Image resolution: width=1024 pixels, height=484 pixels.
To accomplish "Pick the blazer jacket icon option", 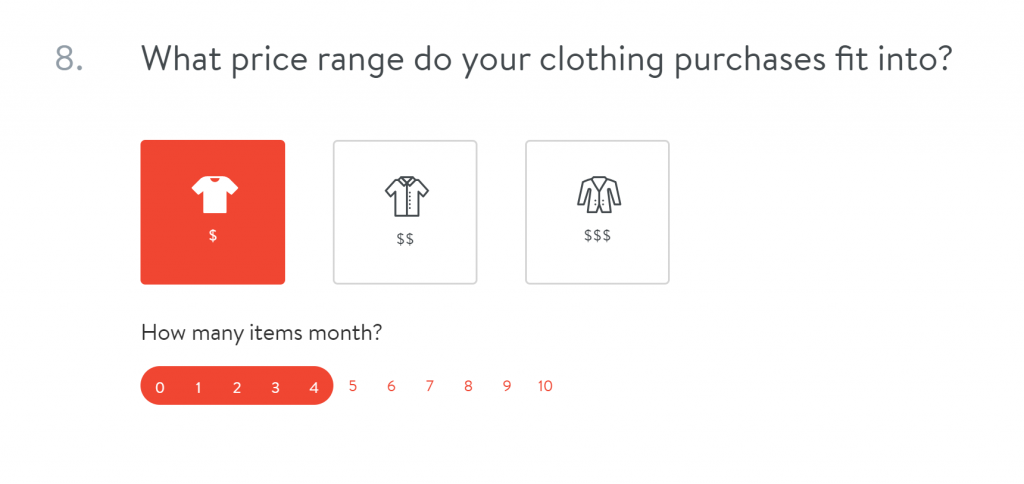I will [x=598, y=194].
